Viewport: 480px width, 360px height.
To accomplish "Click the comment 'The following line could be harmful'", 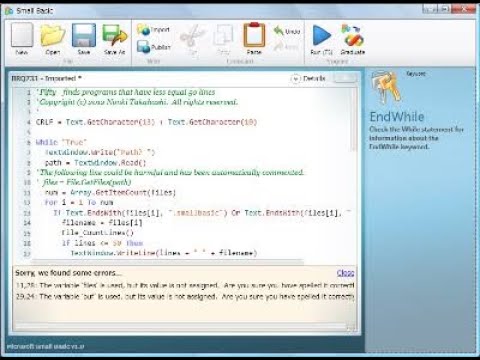I will [170, 172].
